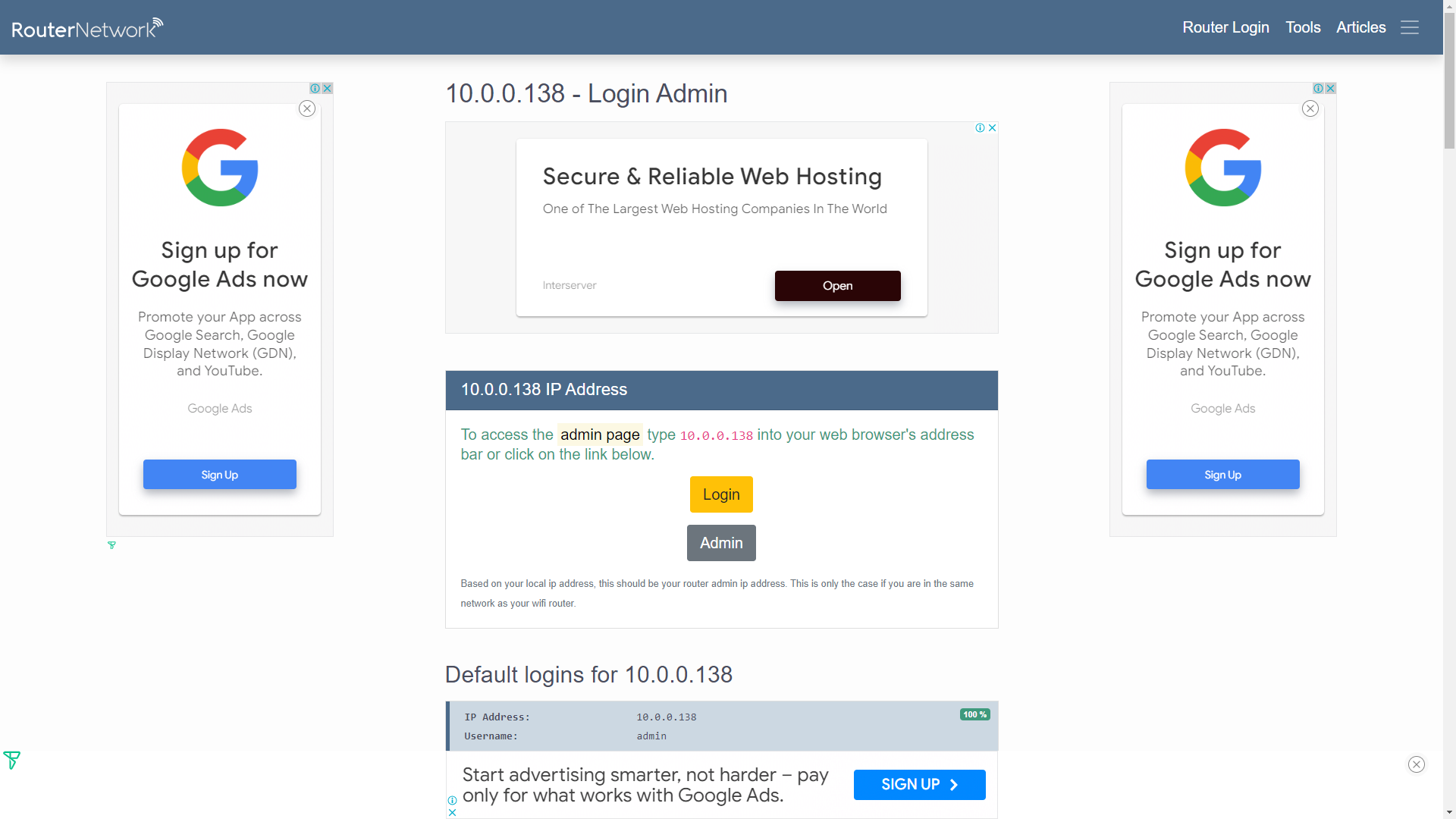
Task: Go to Articles section
Action: click(1360, 27)
